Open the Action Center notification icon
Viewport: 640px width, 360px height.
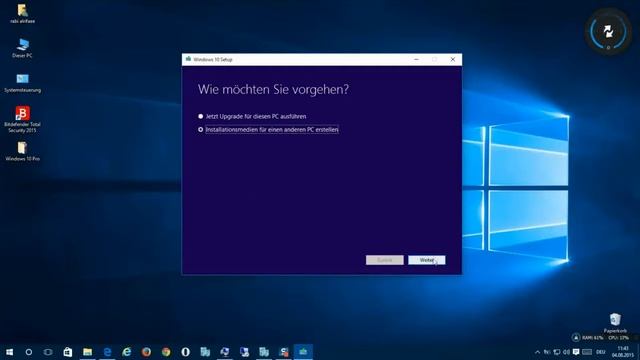(x=576, y=352)
